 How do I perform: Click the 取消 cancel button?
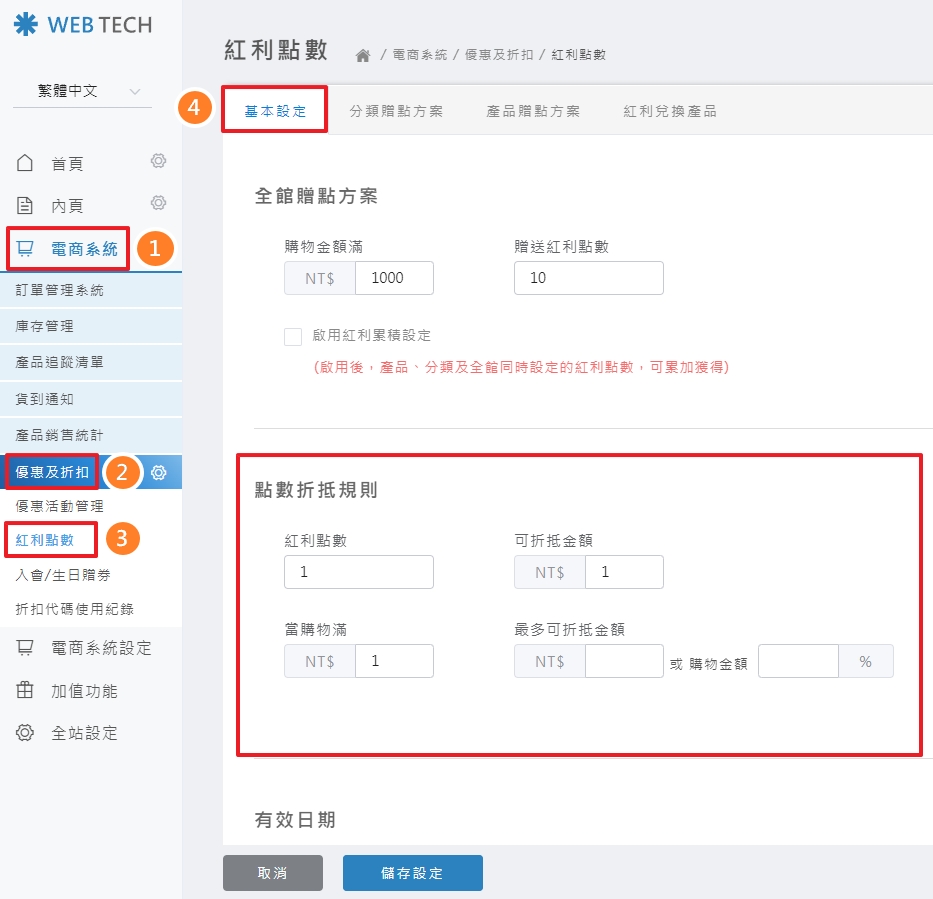(x=272, y=872)
